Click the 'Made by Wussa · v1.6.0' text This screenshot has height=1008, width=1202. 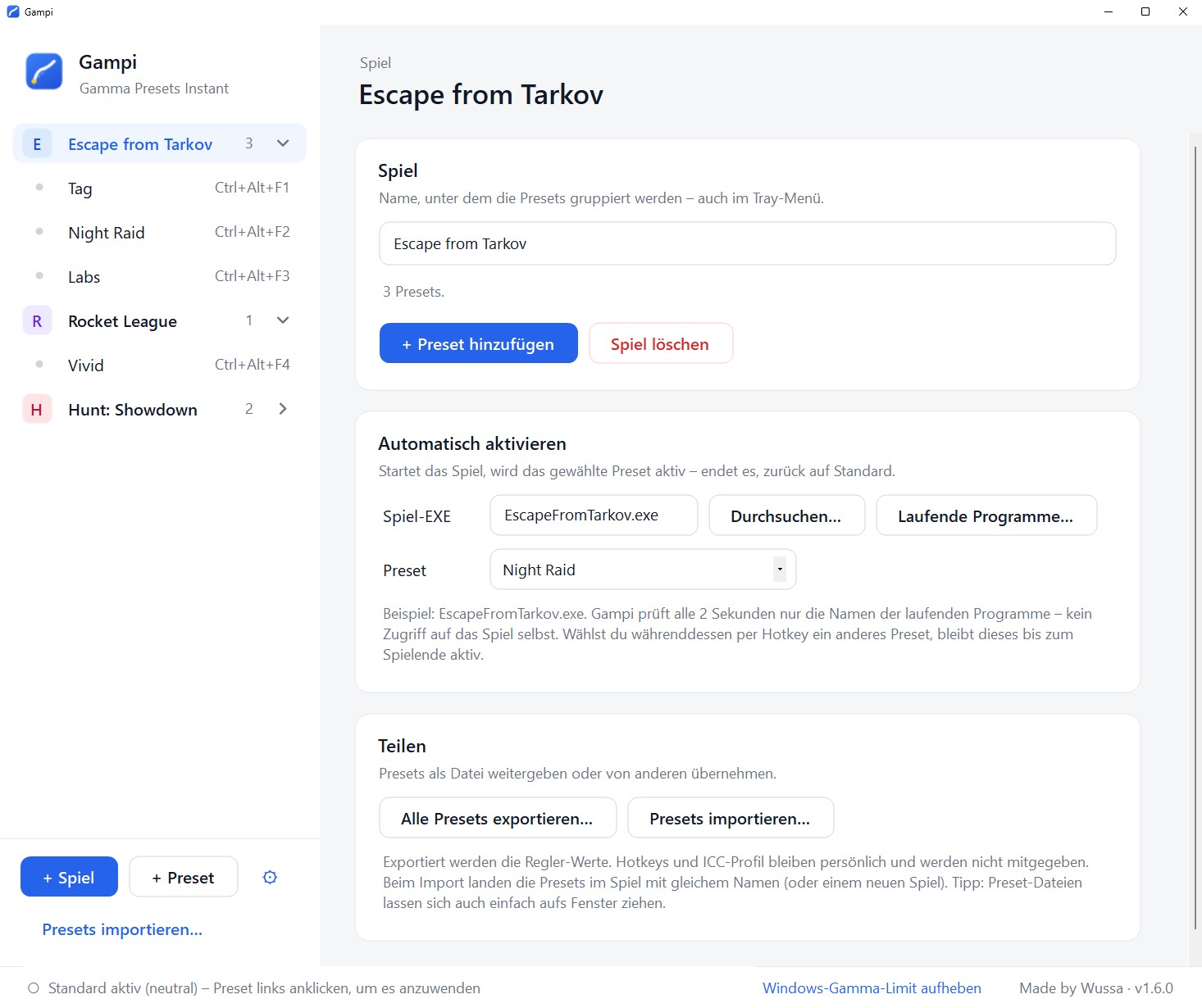[1096, 988]
